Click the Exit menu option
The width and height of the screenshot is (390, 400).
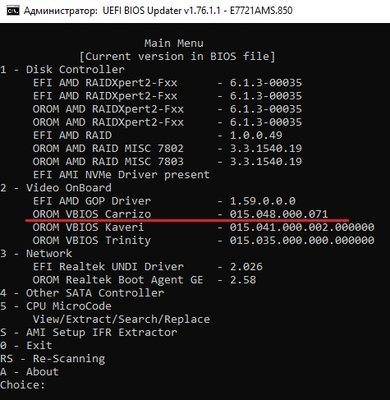coord(26,345)
